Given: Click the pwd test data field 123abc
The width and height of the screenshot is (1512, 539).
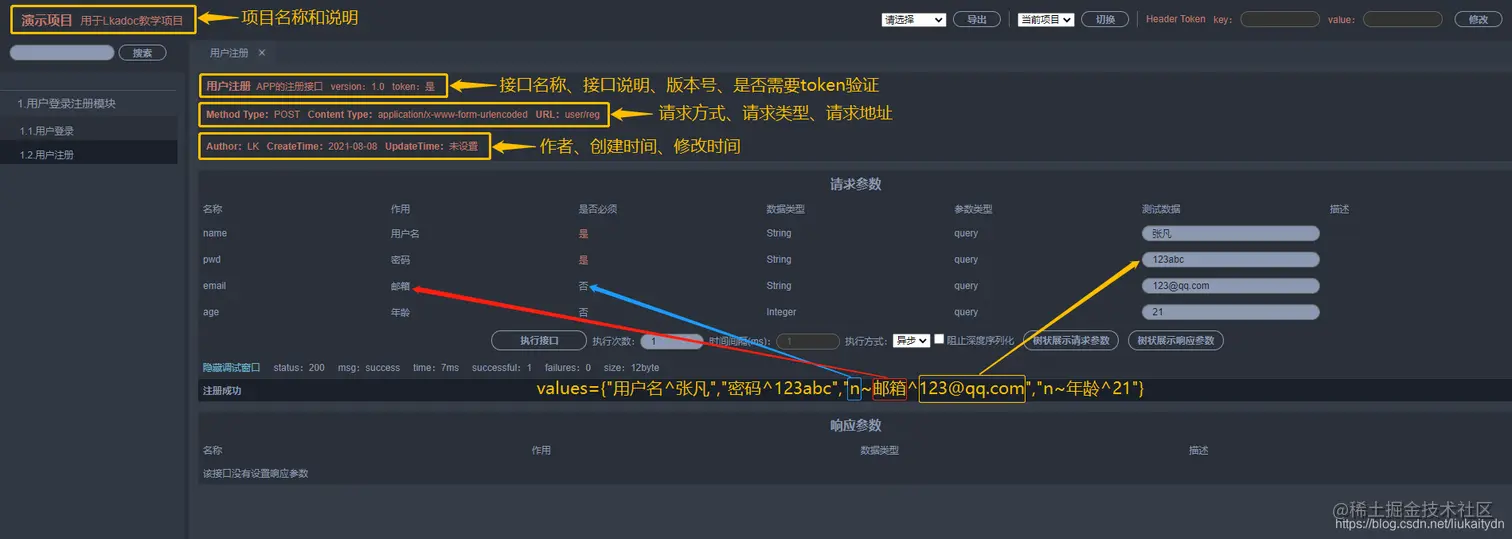Looking at the screenshot, I should [1230, 260].
